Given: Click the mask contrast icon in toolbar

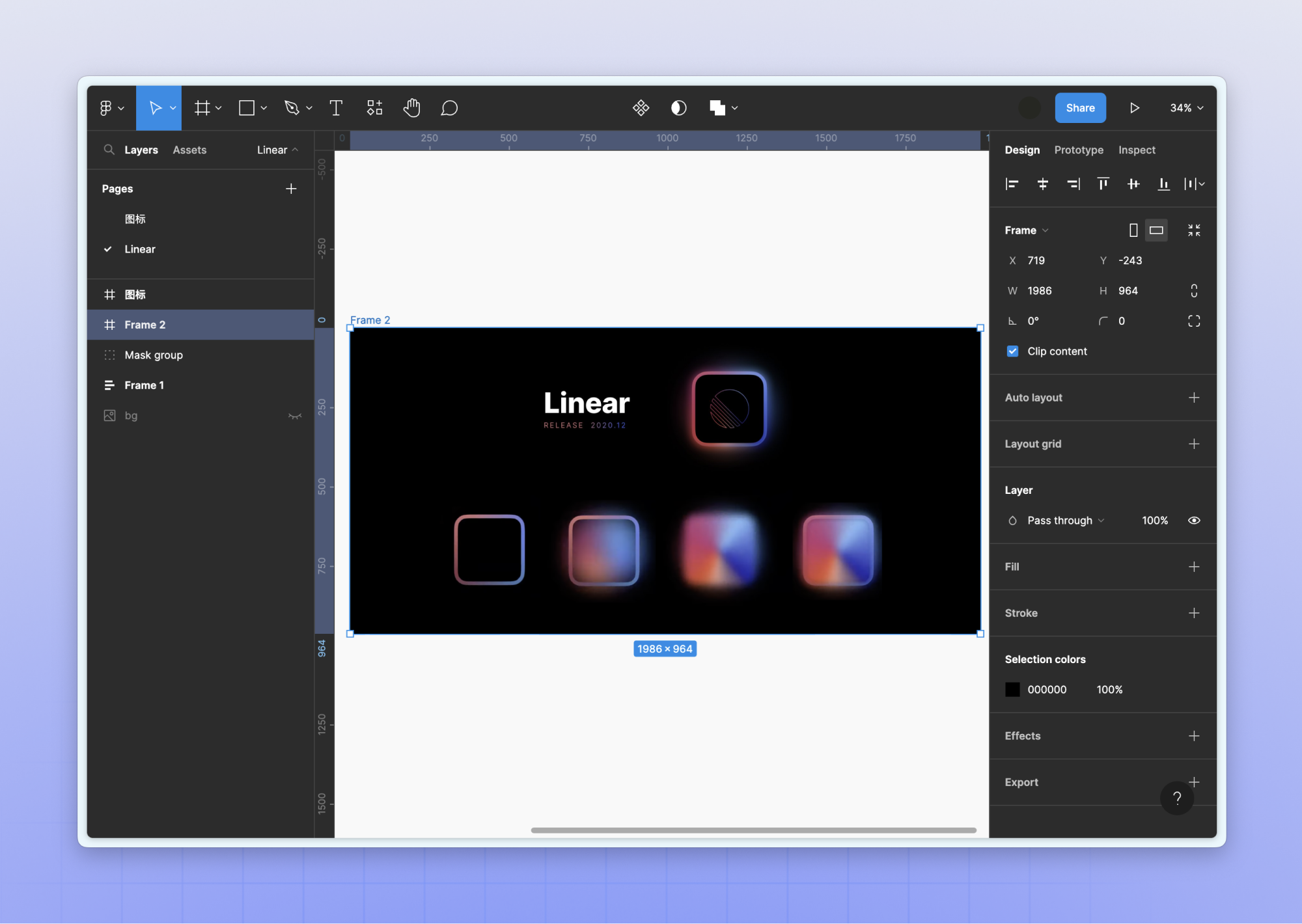Looking at the screenshot, I should click(678, 108).
